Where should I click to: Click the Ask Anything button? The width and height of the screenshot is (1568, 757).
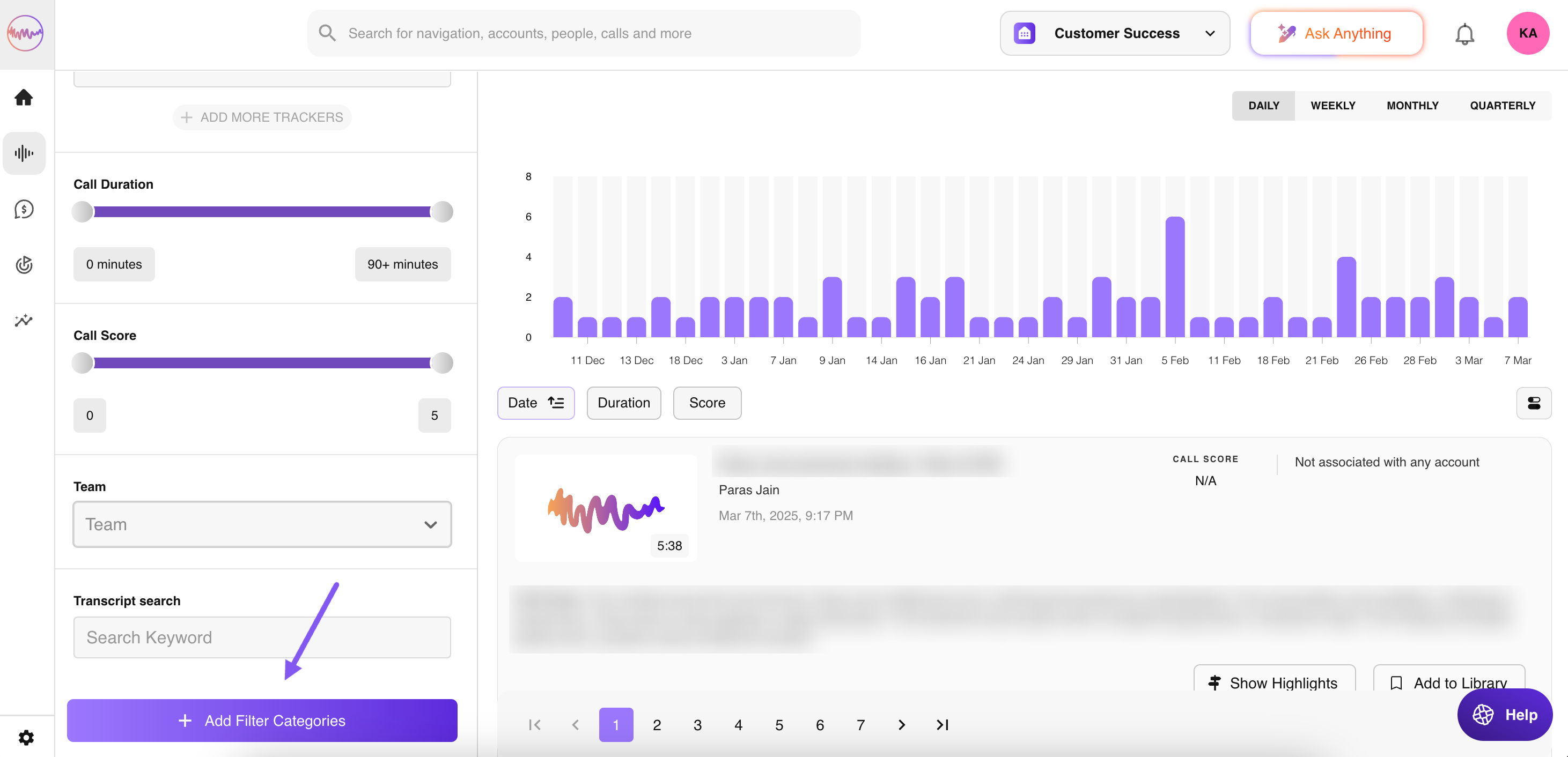click(x=1336, y=33)
